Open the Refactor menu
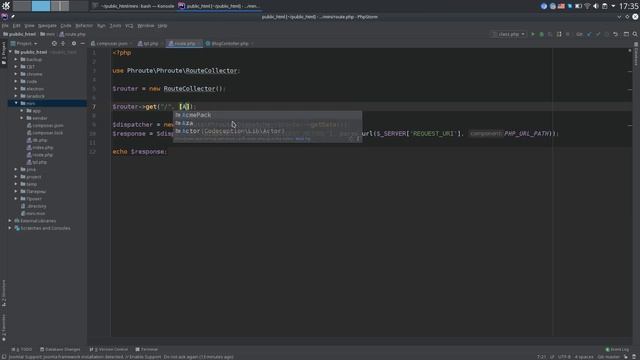Image resolution: width=640 pixels, height=360 pixels. [x=84, y=26]
